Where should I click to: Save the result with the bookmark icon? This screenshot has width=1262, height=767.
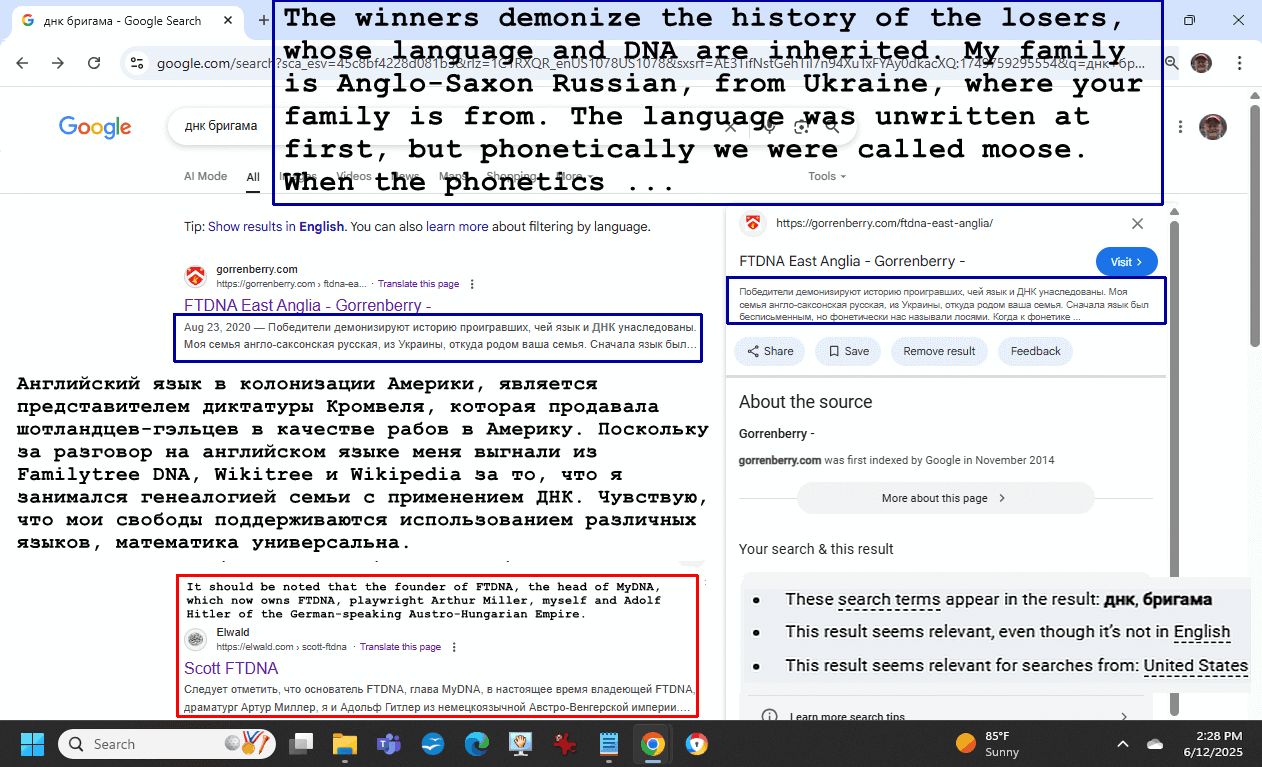pos(848,351)
